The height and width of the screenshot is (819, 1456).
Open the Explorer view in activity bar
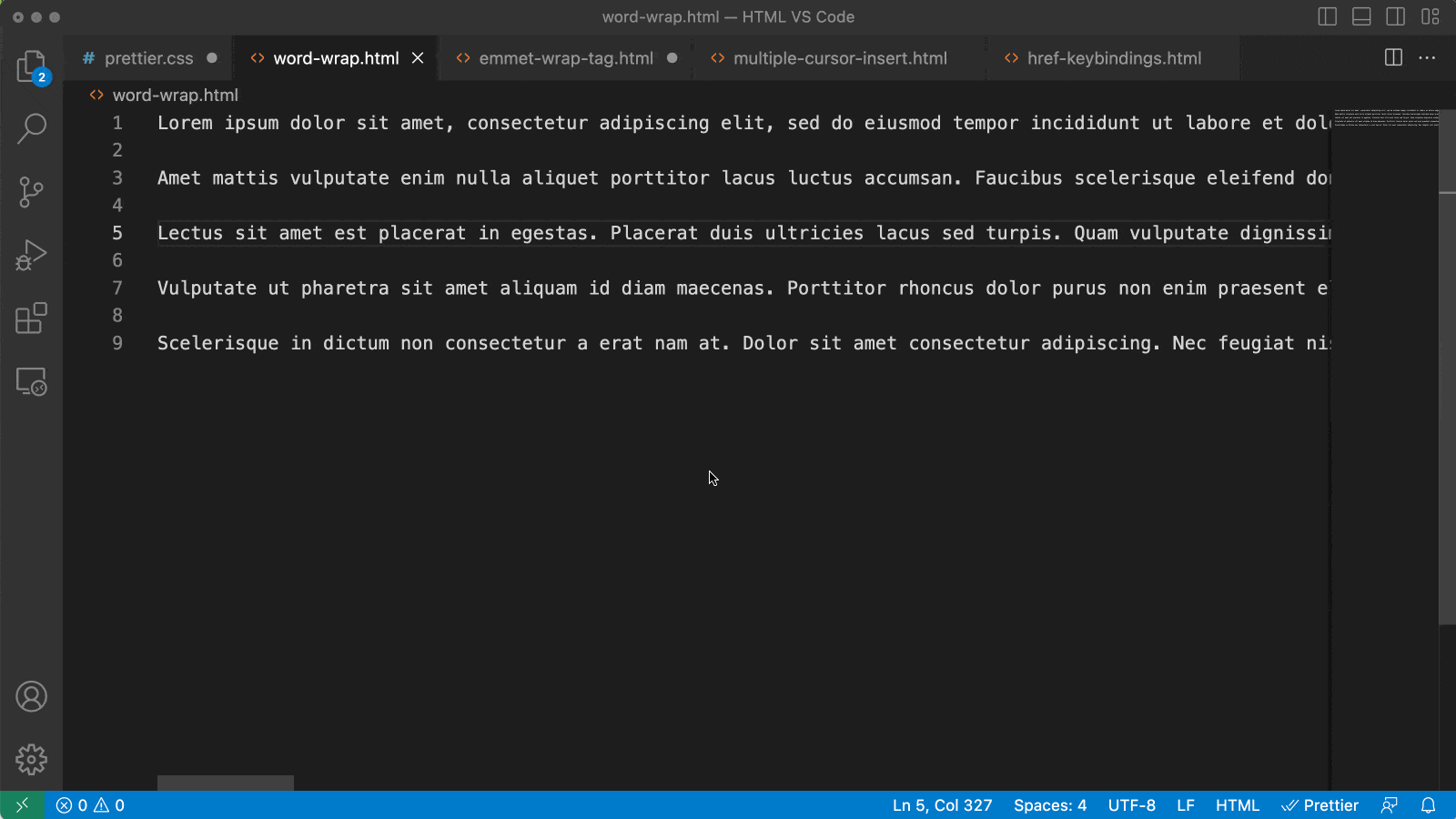(31, 66)
